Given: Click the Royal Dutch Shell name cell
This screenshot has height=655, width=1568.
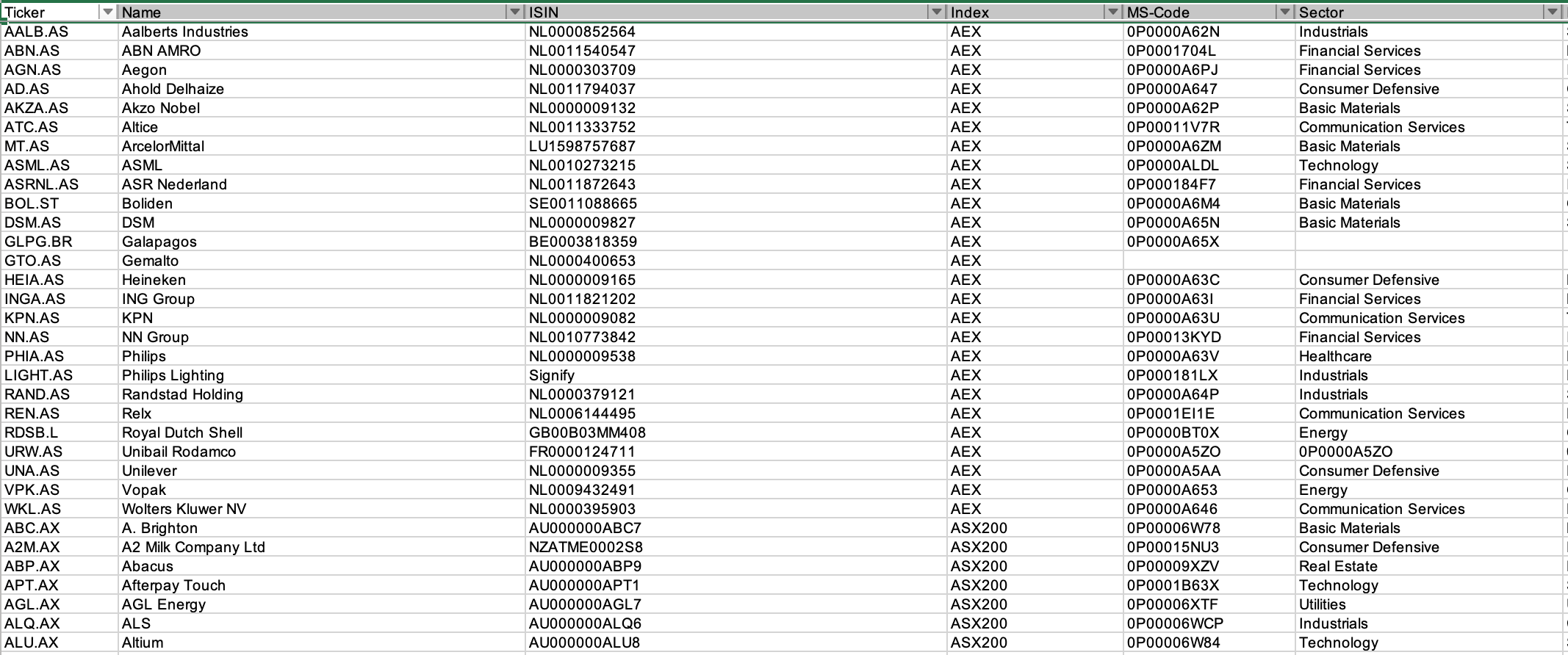Looking at the screenshot, I should (322, 433).
